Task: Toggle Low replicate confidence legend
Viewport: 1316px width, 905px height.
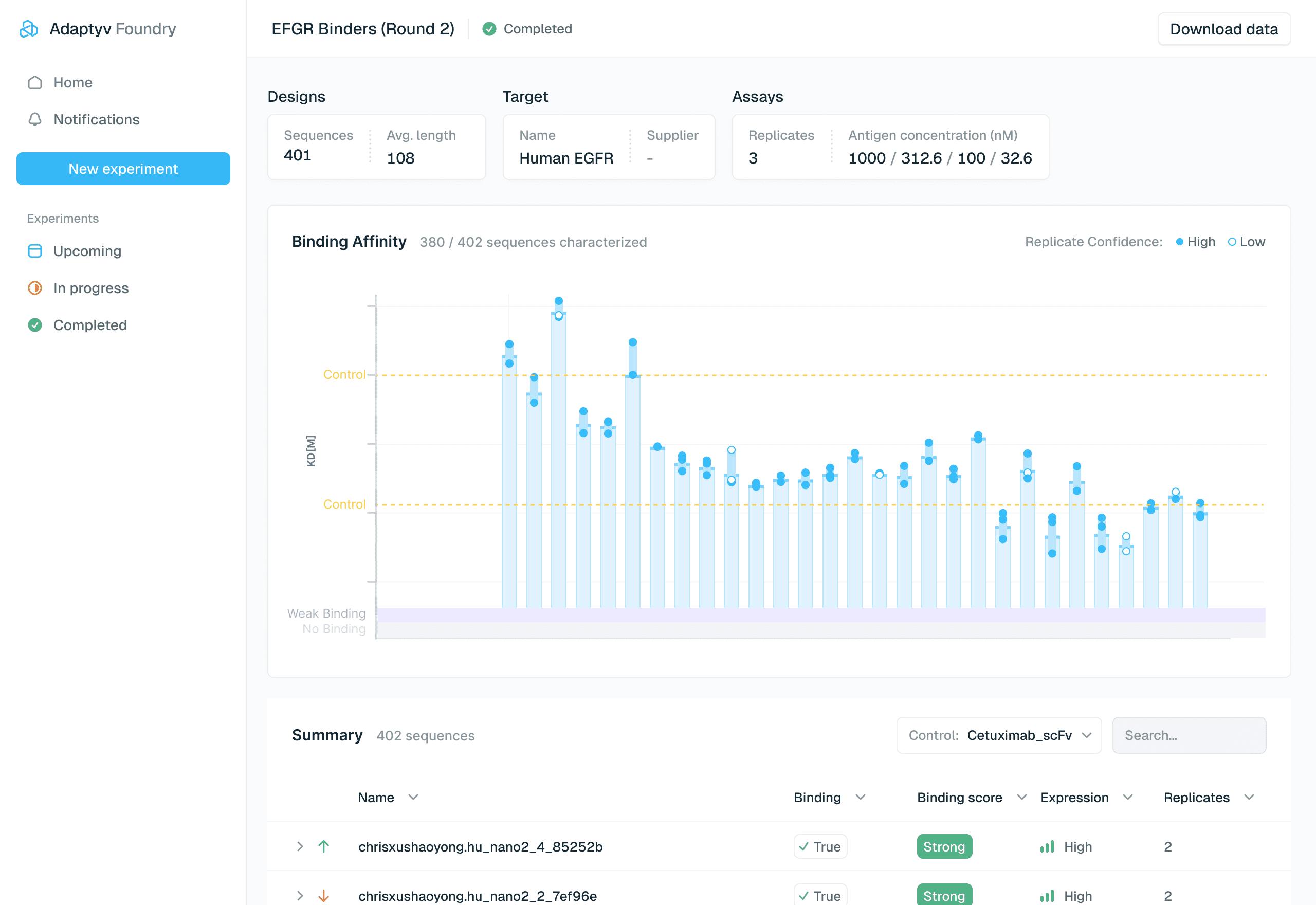Action: [x=1246, y=242]
